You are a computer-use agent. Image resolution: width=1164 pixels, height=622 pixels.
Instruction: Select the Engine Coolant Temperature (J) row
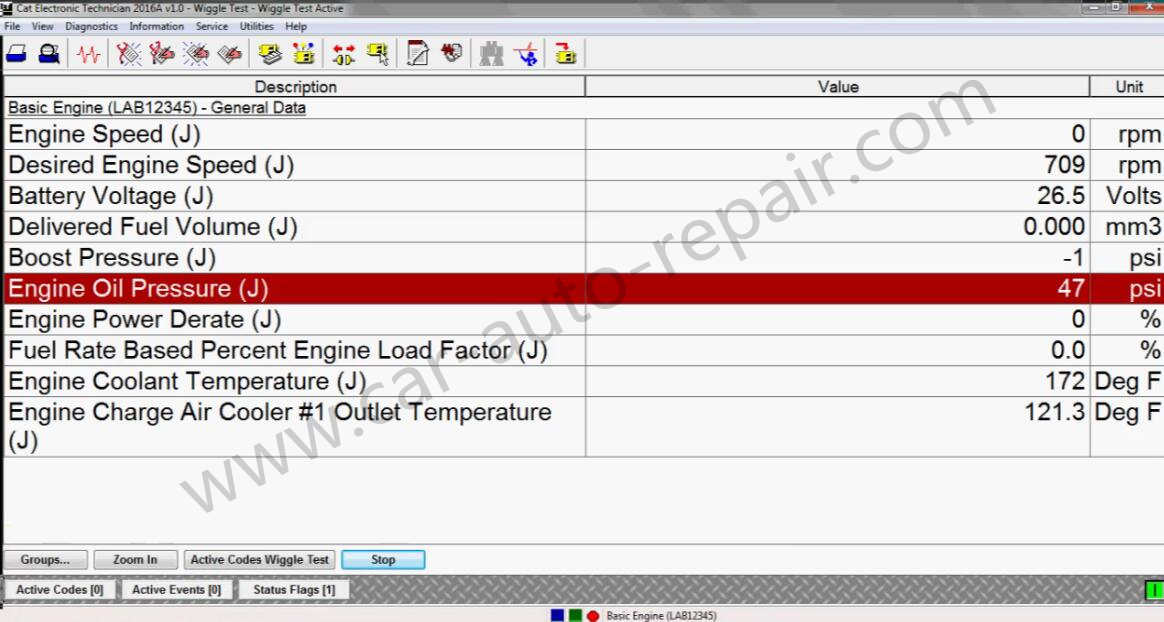(583, 381)
